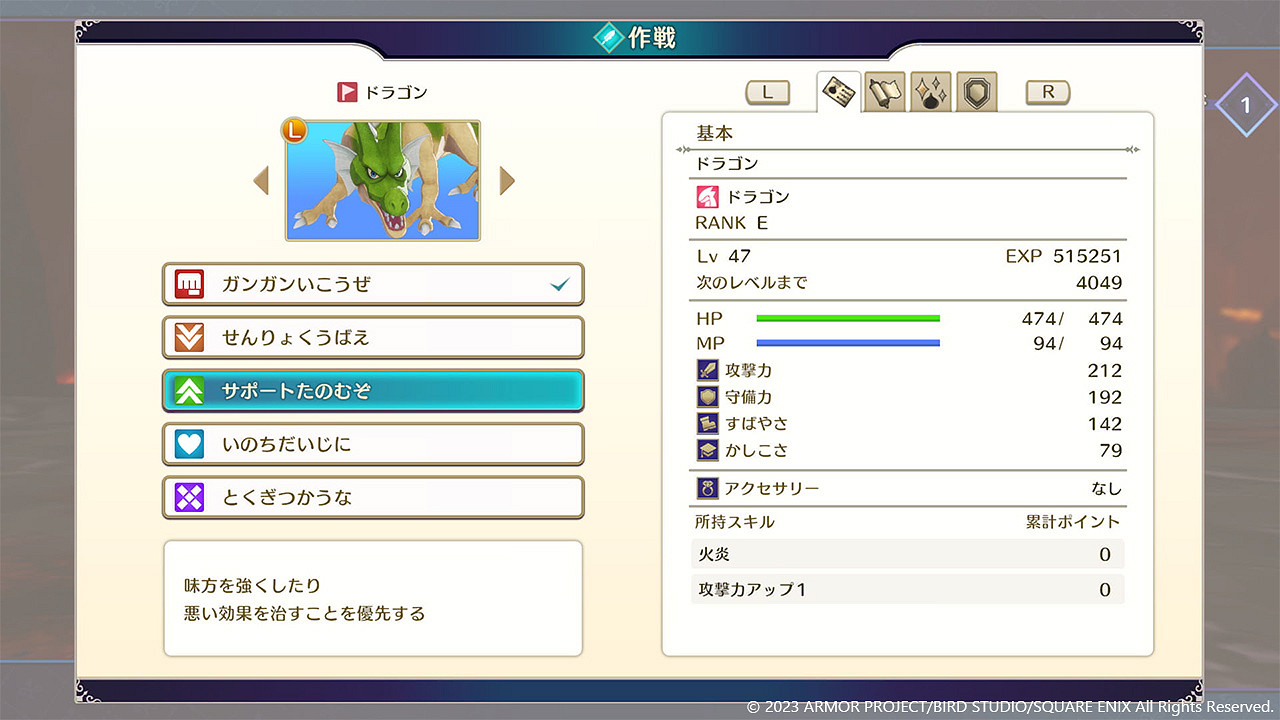Open the skills sparkle tab icon
Image resolution: width=1280 pixels, height=720 pixels.
click(931, 92)
